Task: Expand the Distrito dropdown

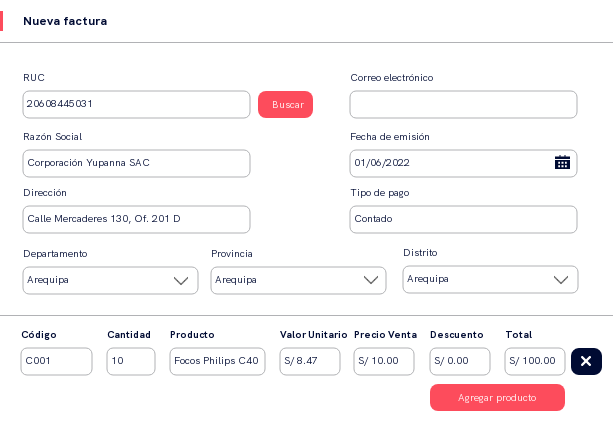Action: click(x=561, y=280)
